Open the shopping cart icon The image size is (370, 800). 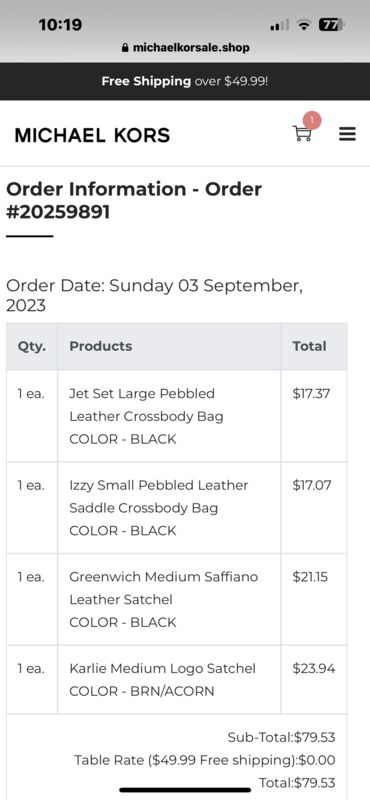302,134
